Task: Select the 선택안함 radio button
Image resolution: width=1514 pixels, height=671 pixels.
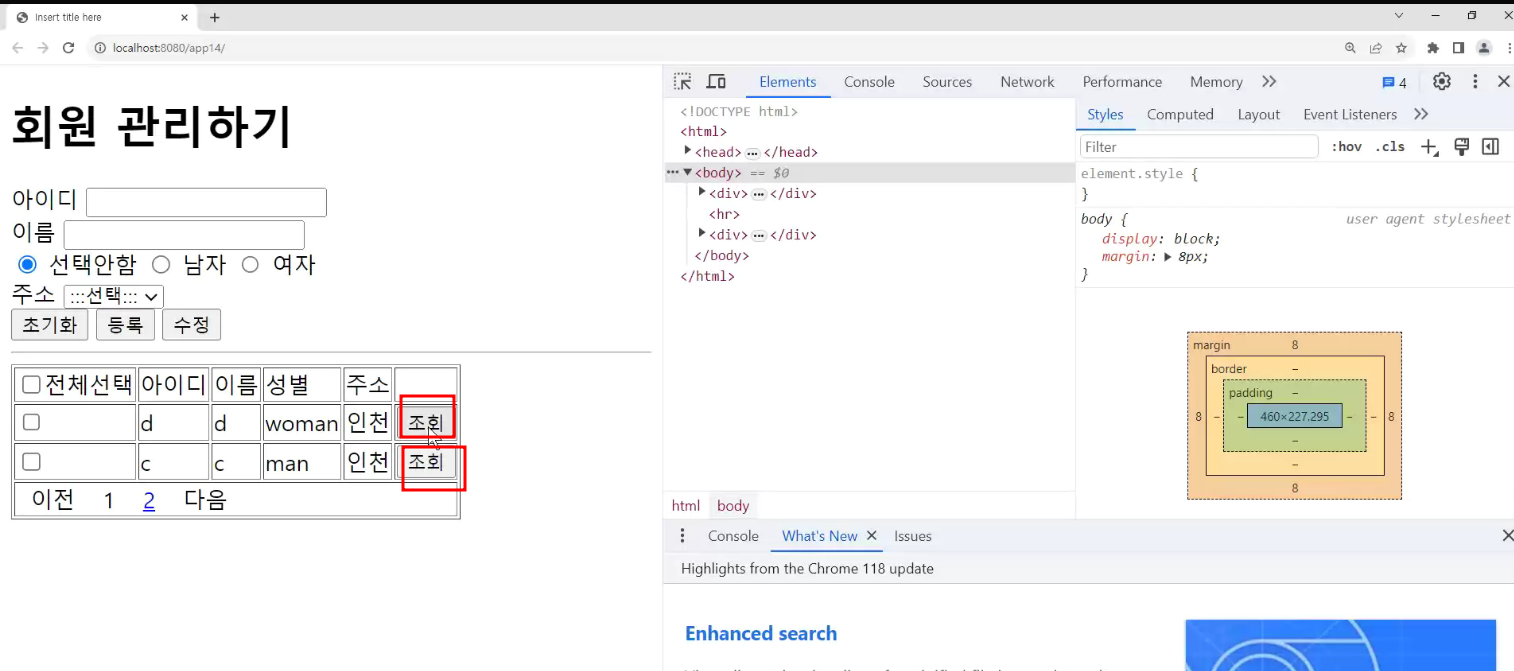Action: pos(27,264)
